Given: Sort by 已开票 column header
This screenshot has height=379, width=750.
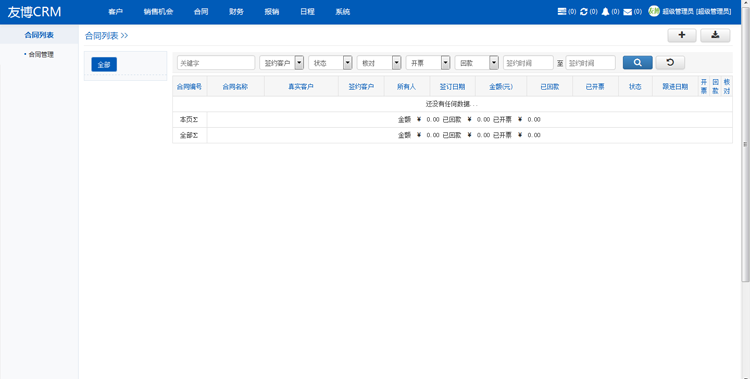Looking at the screenshot, I should (x=595, y=87).
